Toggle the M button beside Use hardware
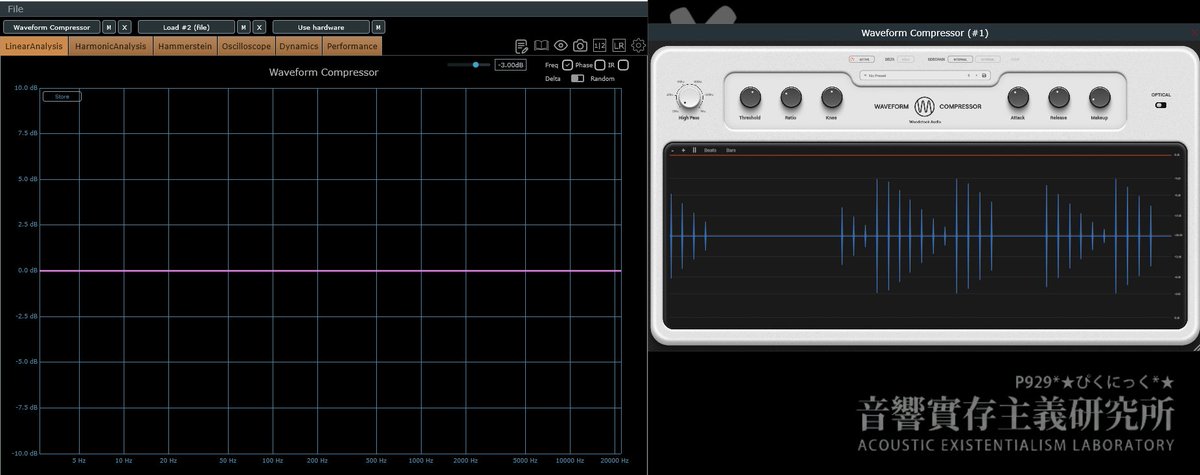Screen dimensions: 1200x475 pos(378,27)
